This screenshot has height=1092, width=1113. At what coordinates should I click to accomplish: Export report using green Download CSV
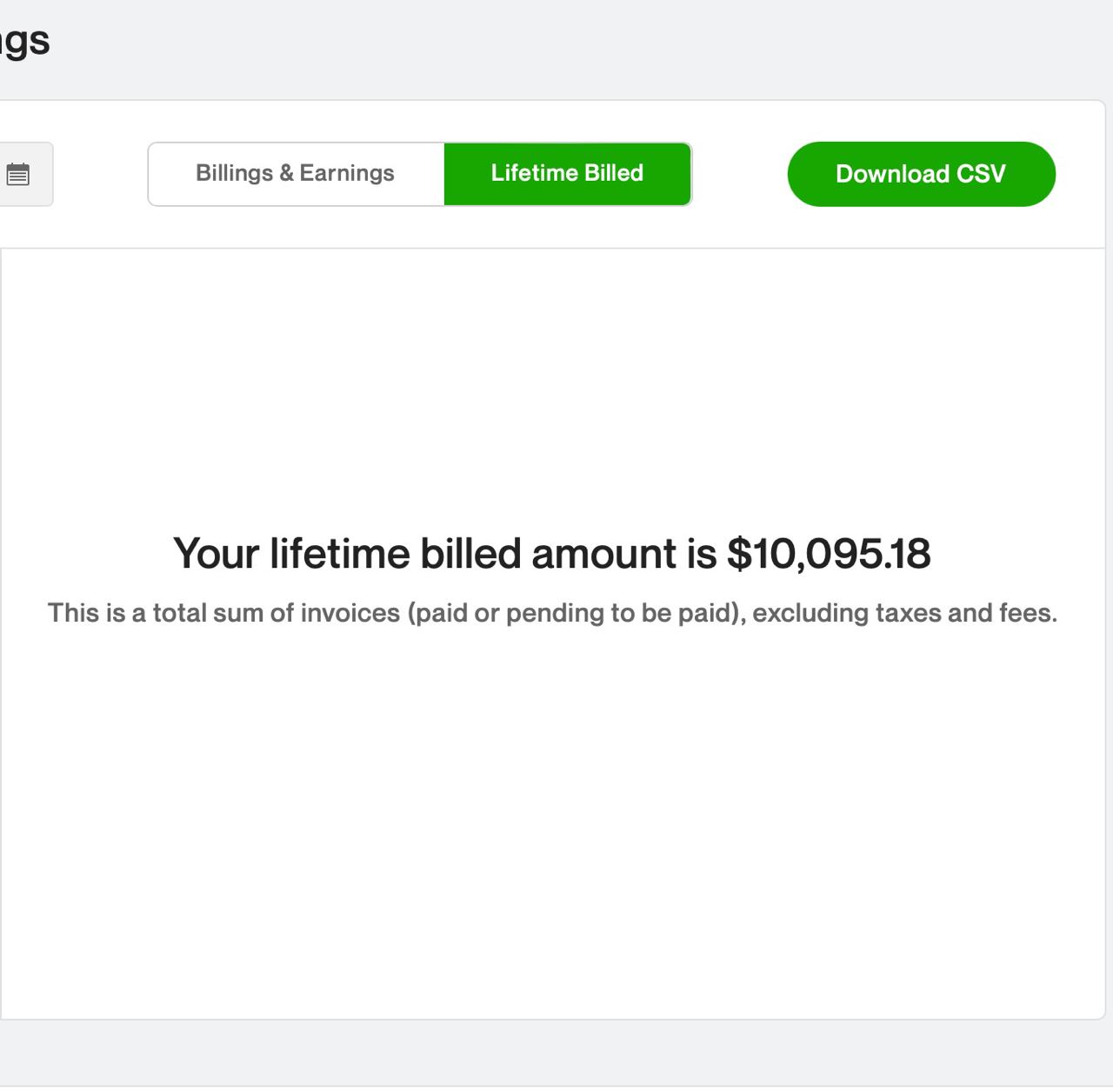(921, 174)
